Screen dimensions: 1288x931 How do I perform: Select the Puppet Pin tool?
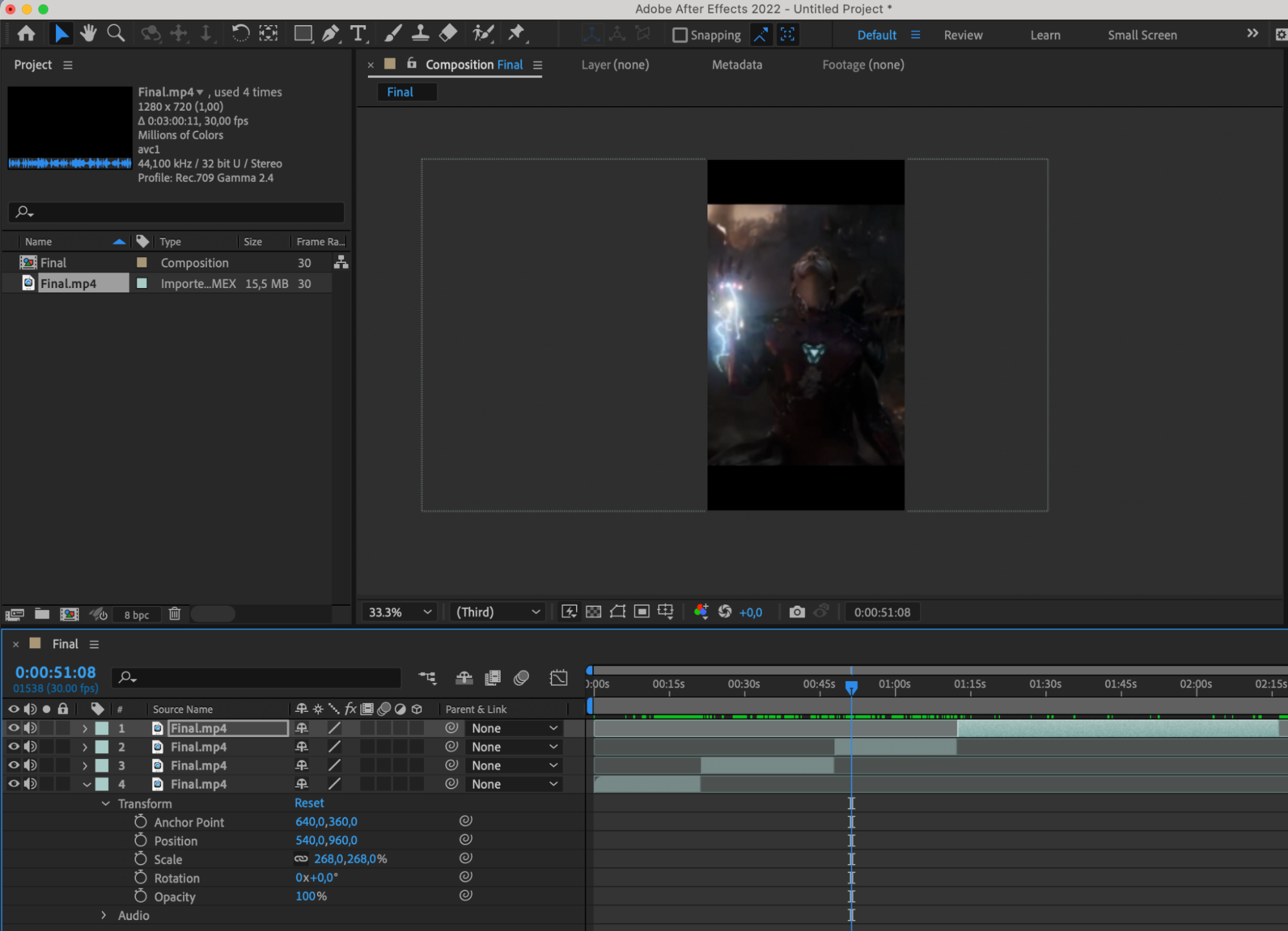pos(516,34)
